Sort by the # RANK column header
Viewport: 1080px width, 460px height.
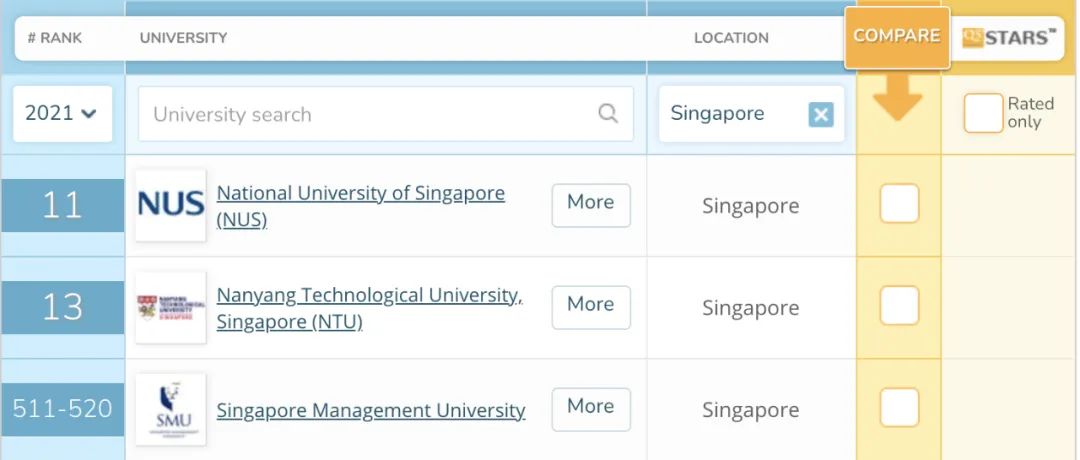pyautogui.click(x=54, y=38)
